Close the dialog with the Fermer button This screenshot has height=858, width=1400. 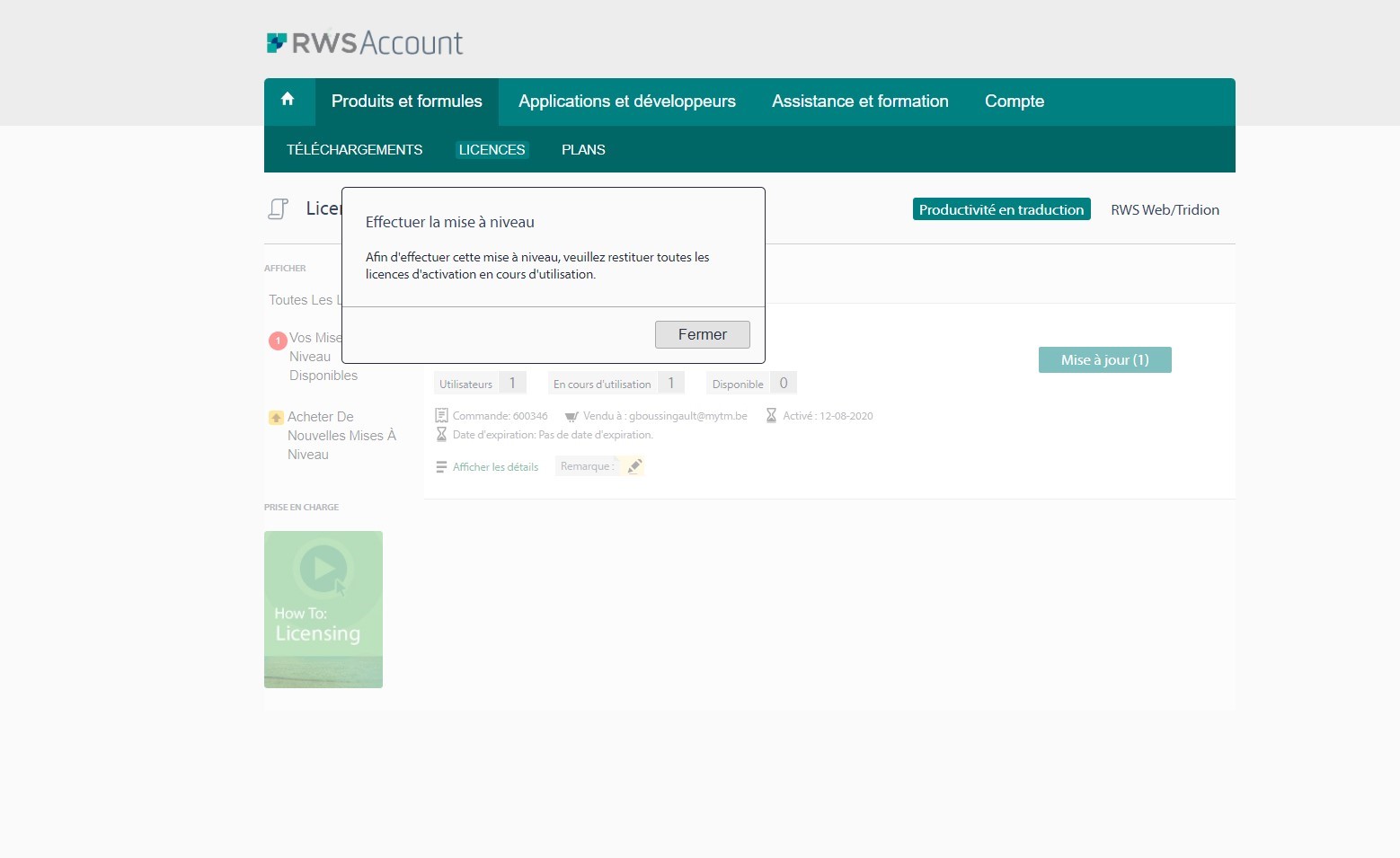(x=703, y=333)
